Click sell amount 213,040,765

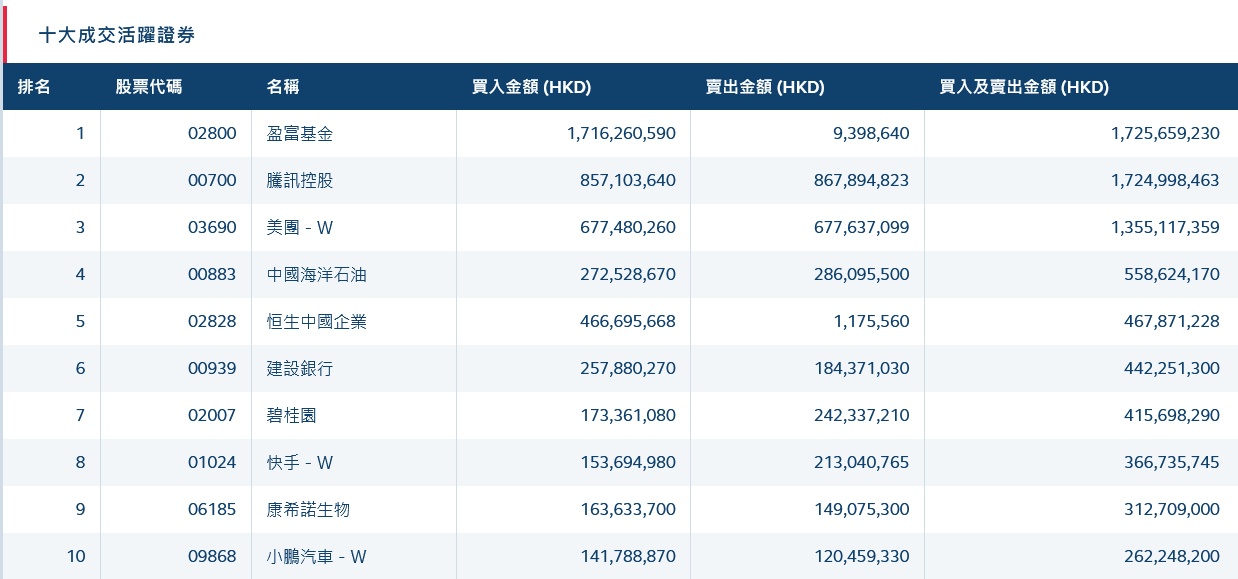pyautogui.click(x=862, y=462)
